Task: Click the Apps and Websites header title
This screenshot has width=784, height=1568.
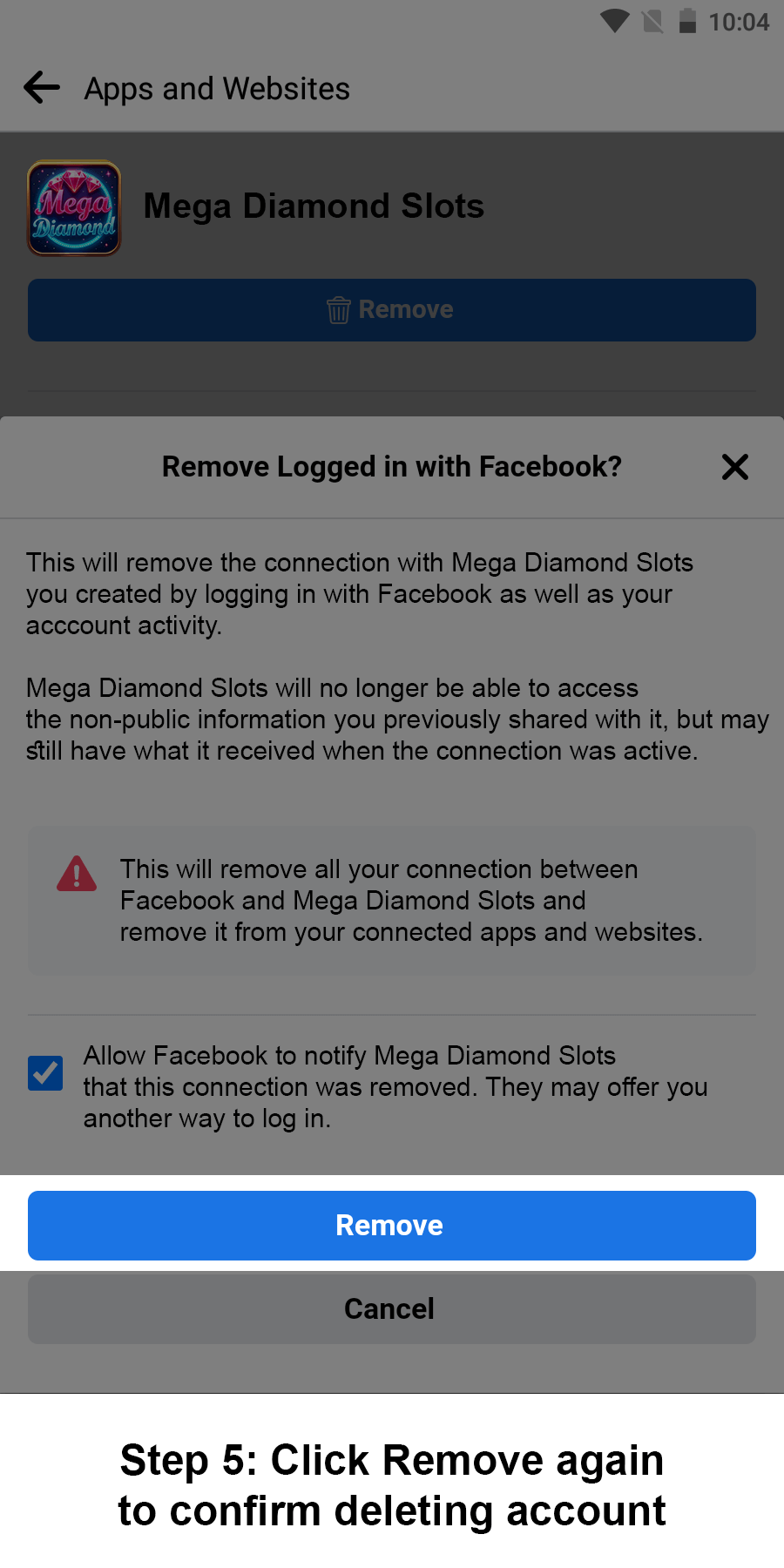Action: pyautogui.click(x=217, y=89)
